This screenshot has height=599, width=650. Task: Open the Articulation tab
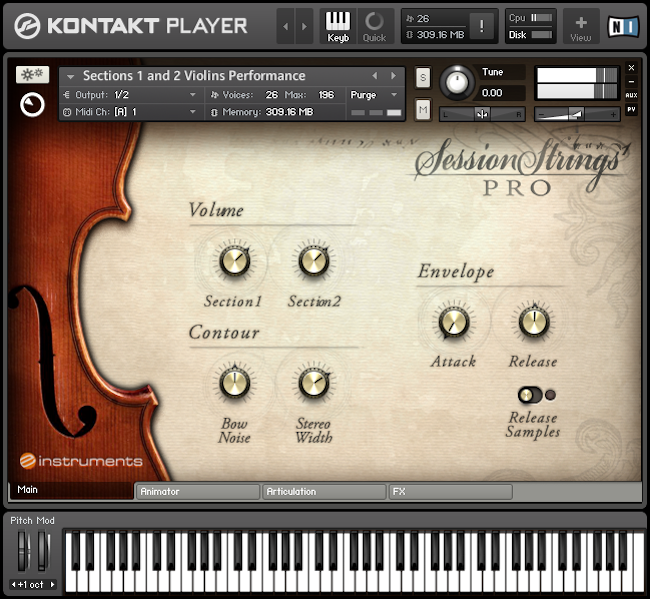coord(323,492)
